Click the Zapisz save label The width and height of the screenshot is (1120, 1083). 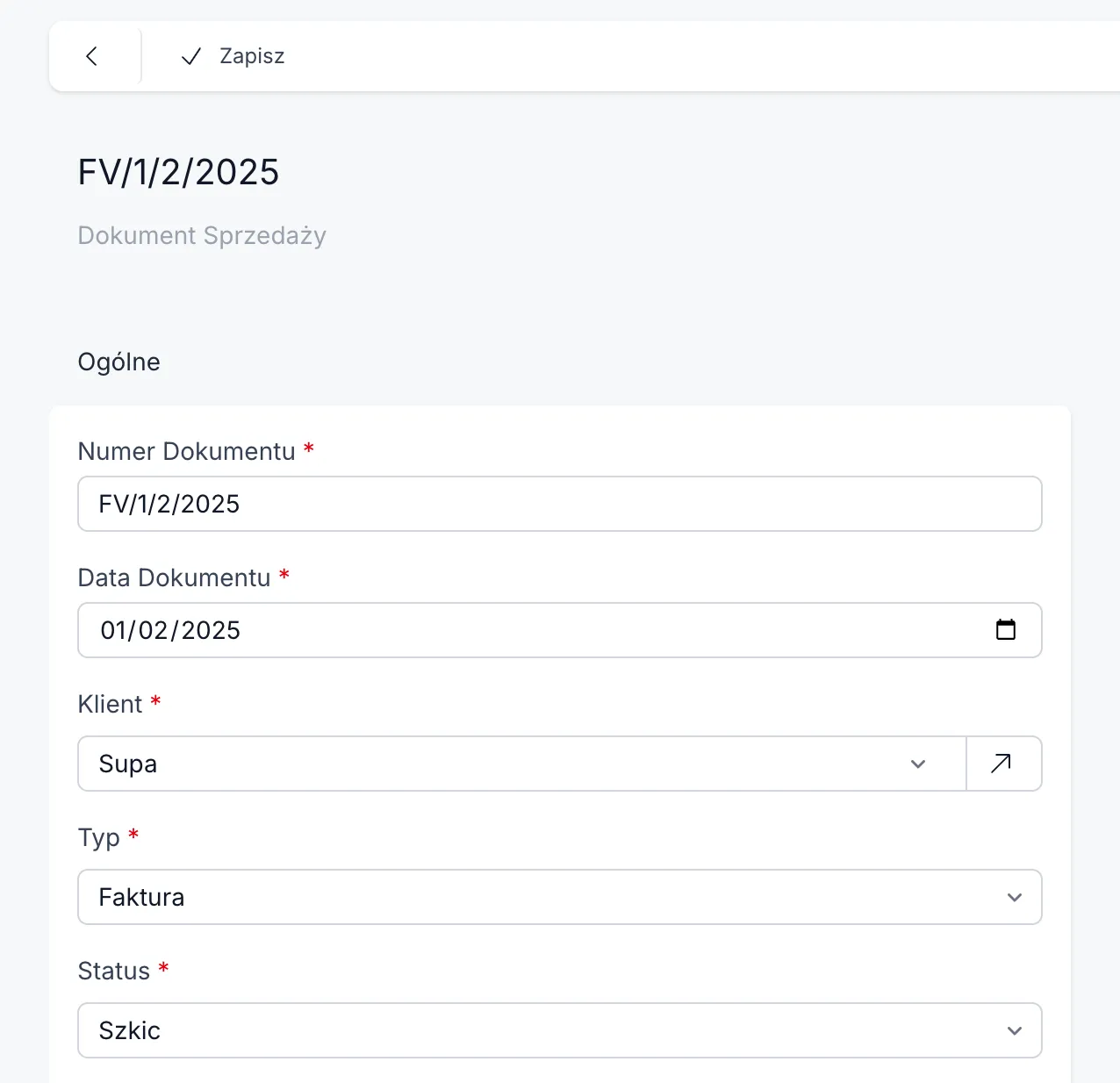(x=252, y=56)
